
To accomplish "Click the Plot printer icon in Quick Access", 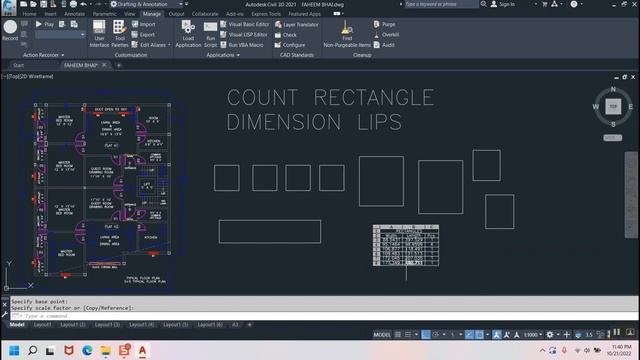I will pos(73,4).
